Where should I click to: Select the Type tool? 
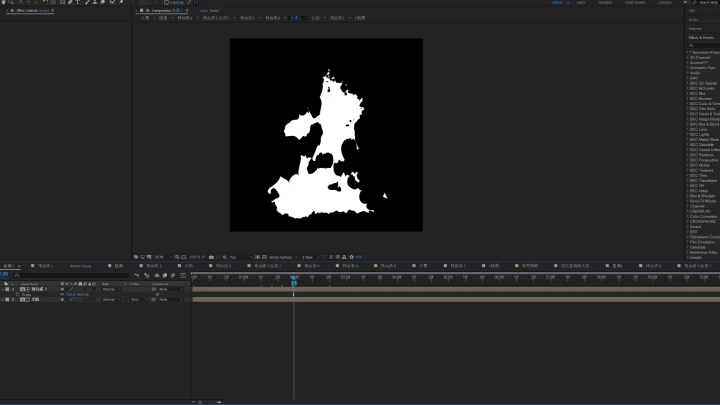tap(78, 2)
